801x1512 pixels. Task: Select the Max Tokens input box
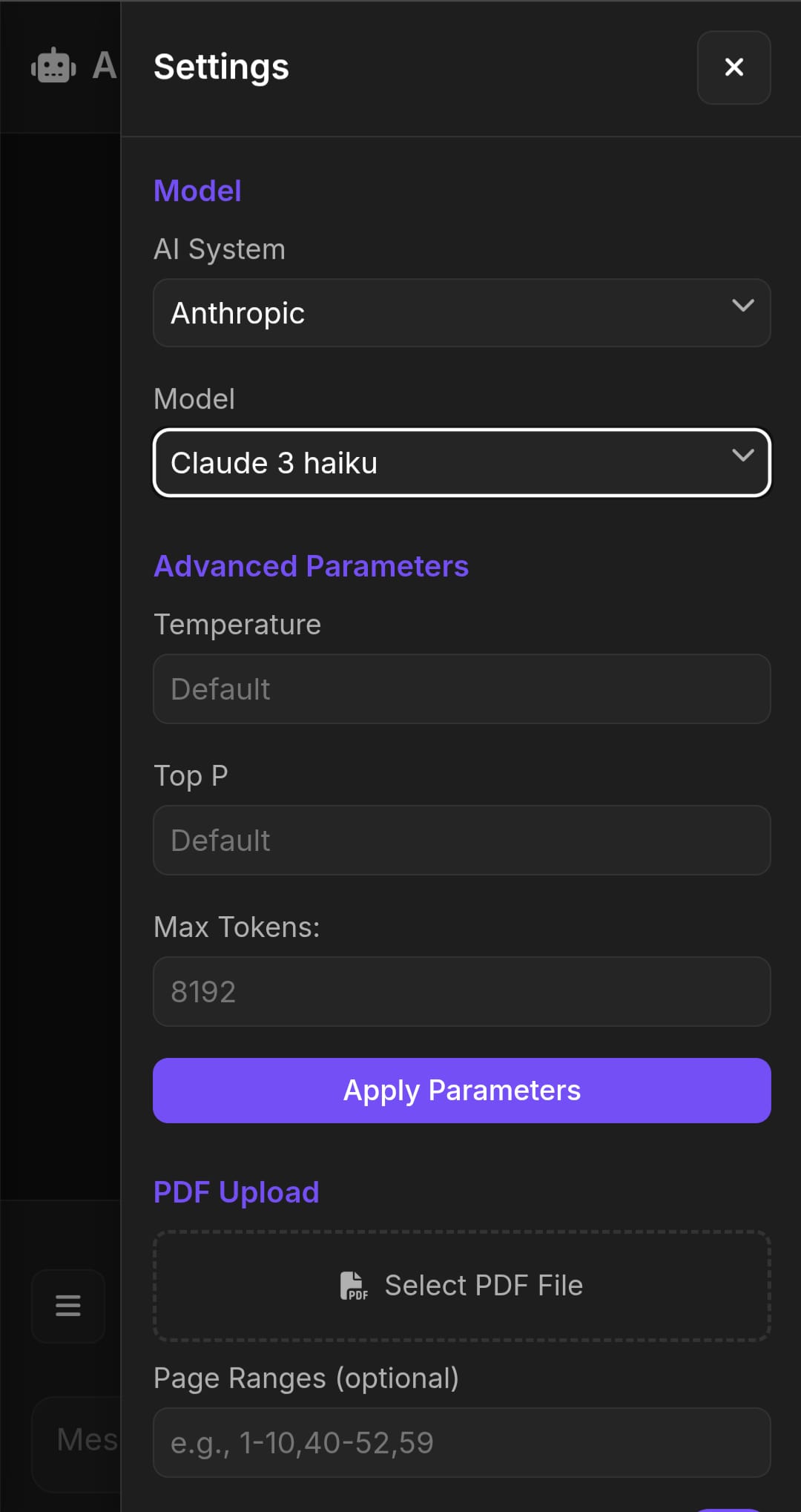461,992
